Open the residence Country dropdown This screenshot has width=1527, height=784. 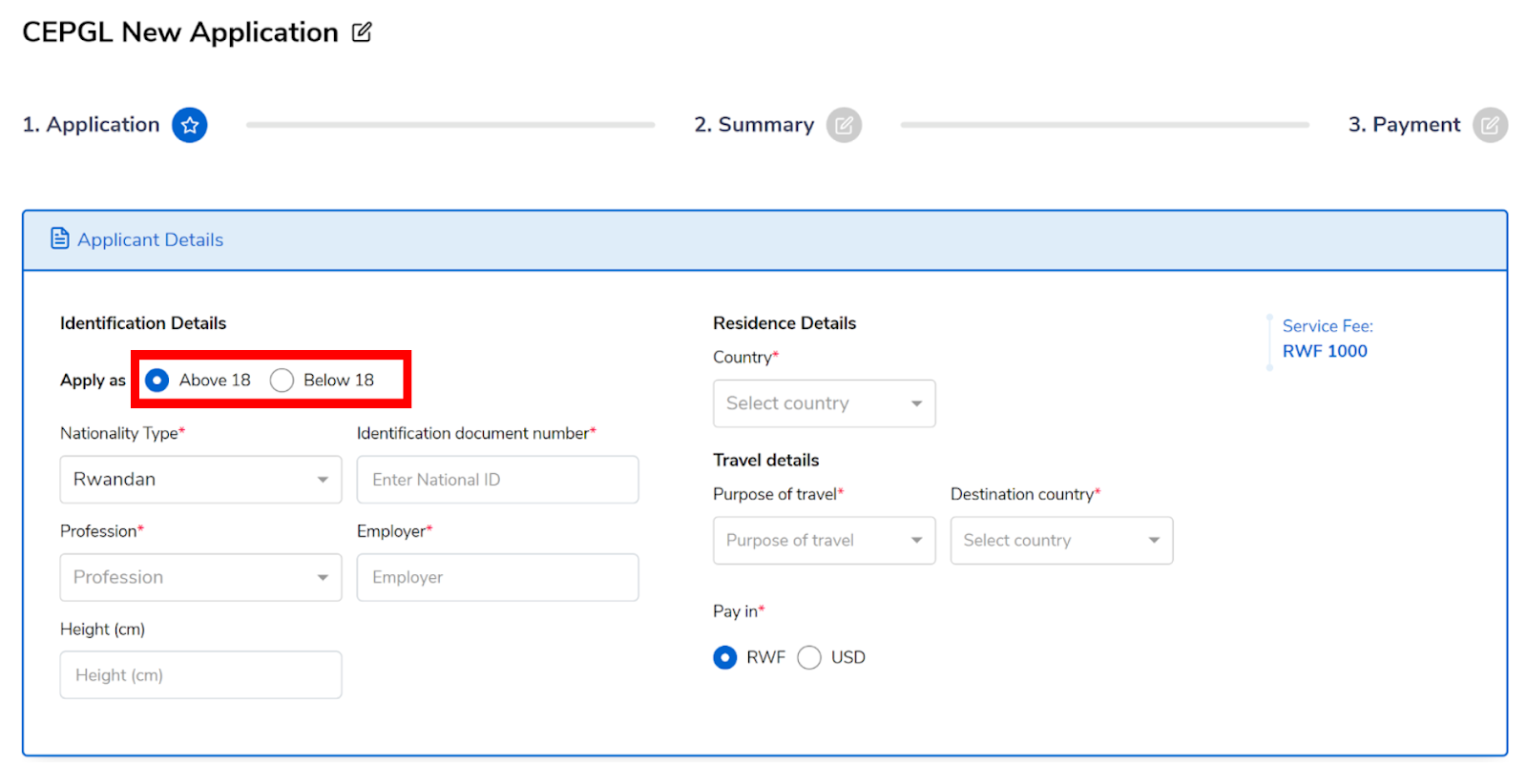(x=824, y=403)
